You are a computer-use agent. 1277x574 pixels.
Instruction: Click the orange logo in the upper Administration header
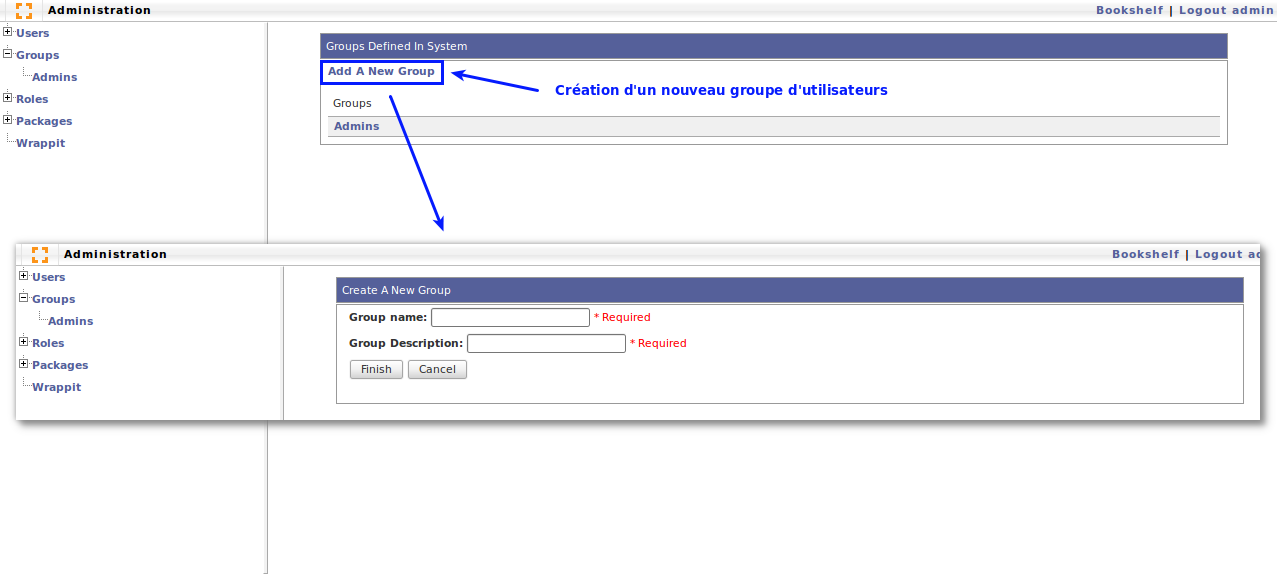[x=24, y=11]
